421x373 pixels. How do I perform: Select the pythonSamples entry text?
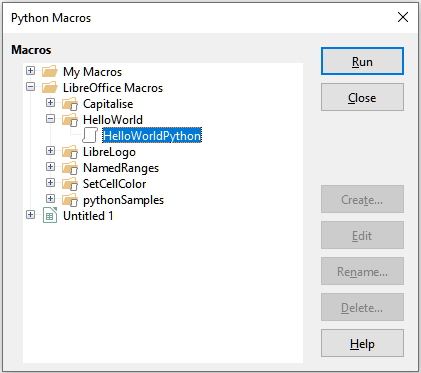point(123,200)
